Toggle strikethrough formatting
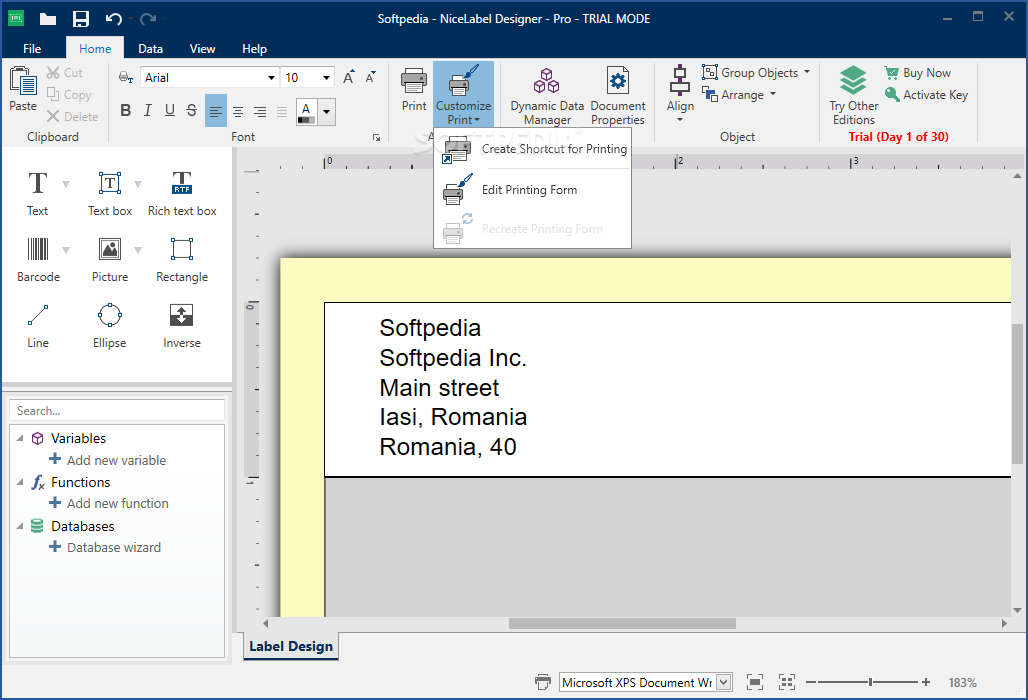 (x=191, y=110)
